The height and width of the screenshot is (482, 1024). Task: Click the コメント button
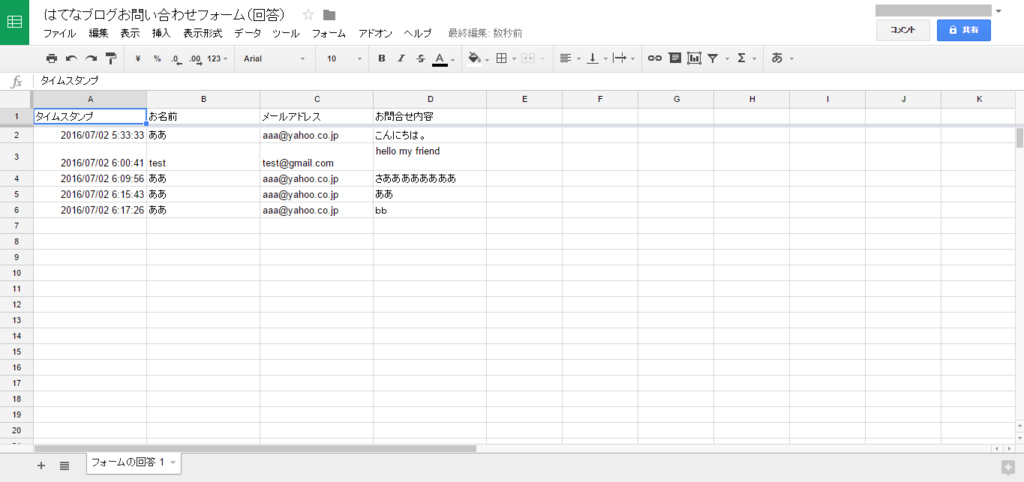(x=903, y=30)
